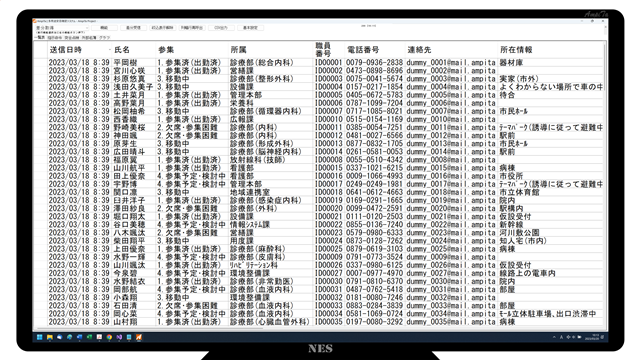Open the Excel taskbar icon

89,337
